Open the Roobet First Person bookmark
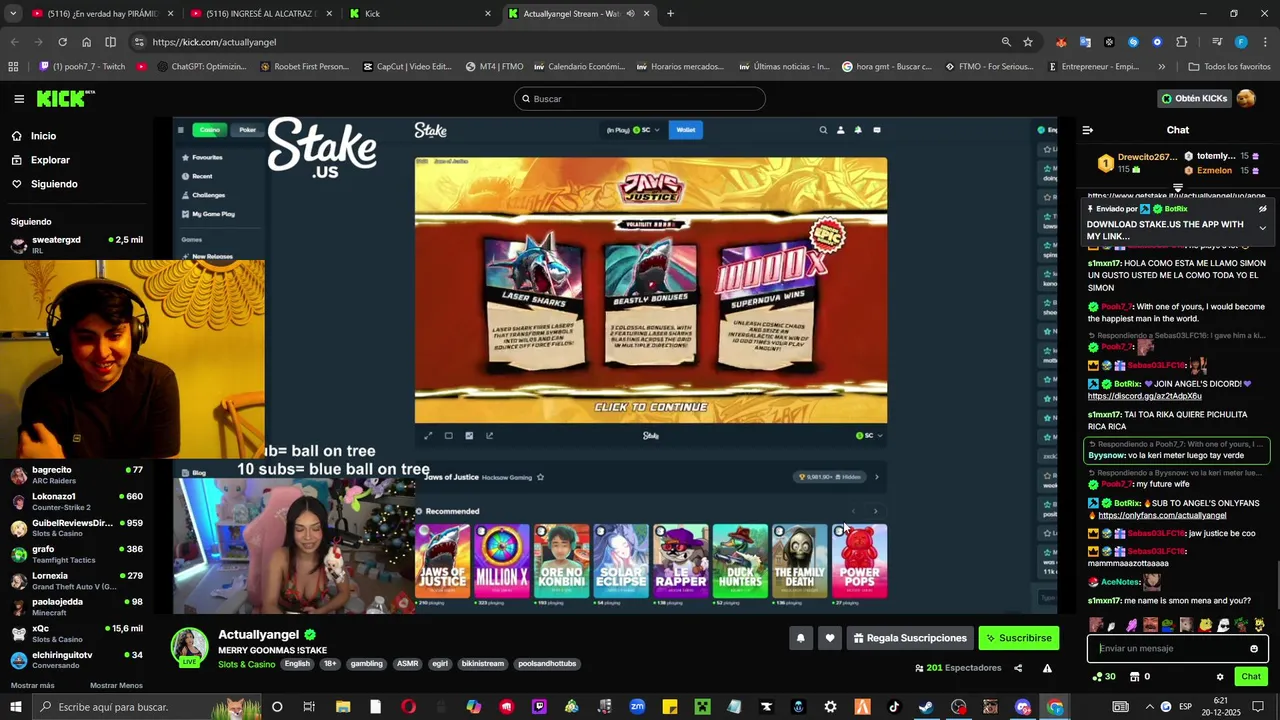 click(304, 67)
